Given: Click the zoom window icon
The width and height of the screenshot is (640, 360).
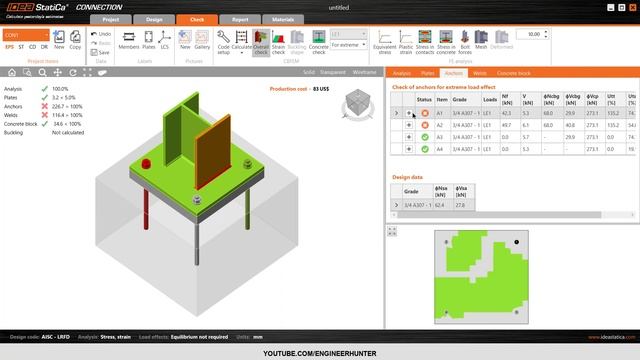Looking at the screenshot, I should (27, 72).
